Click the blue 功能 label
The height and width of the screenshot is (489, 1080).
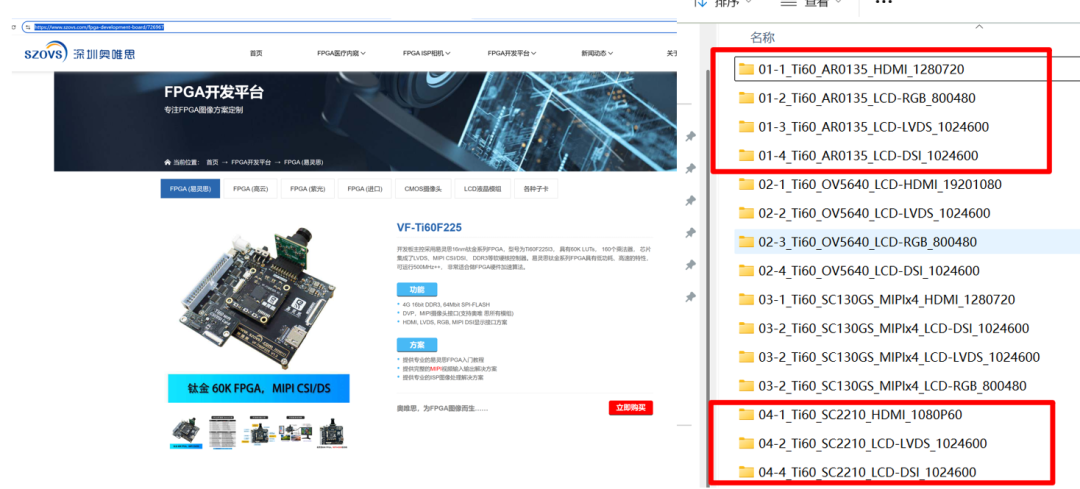417,289
